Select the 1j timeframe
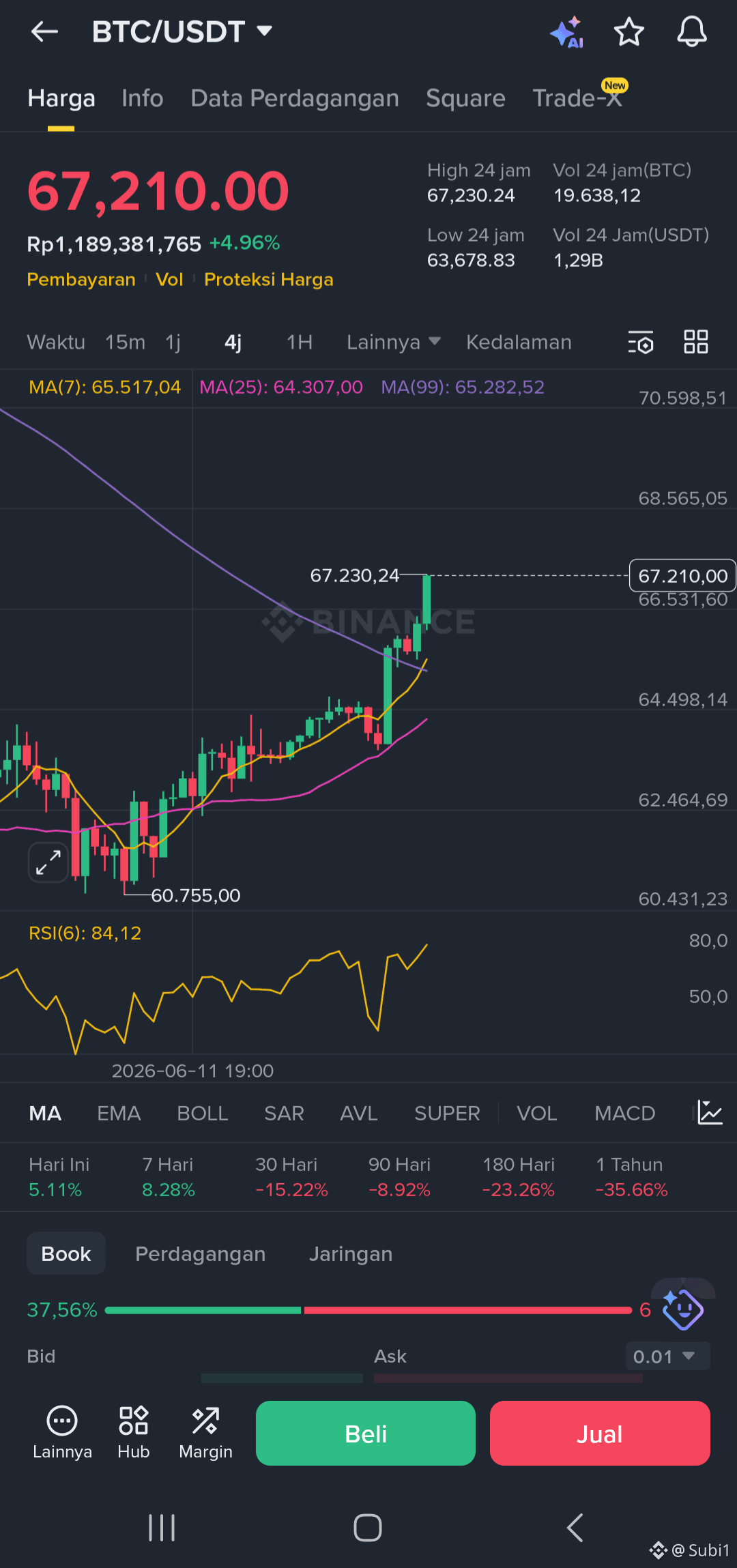Screen dimensions: 737x1568 tap(173, 342)
